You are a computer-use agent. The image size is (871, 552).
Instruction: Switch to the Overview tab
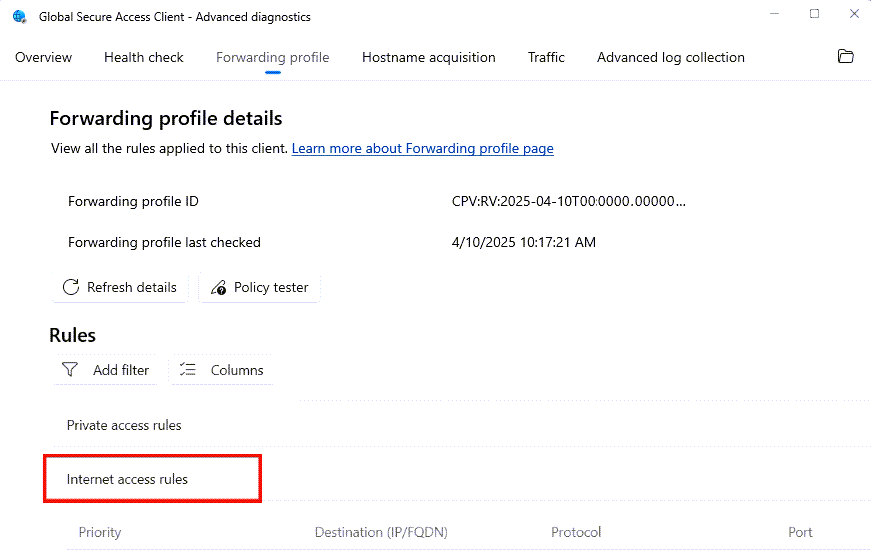(43, 57)
